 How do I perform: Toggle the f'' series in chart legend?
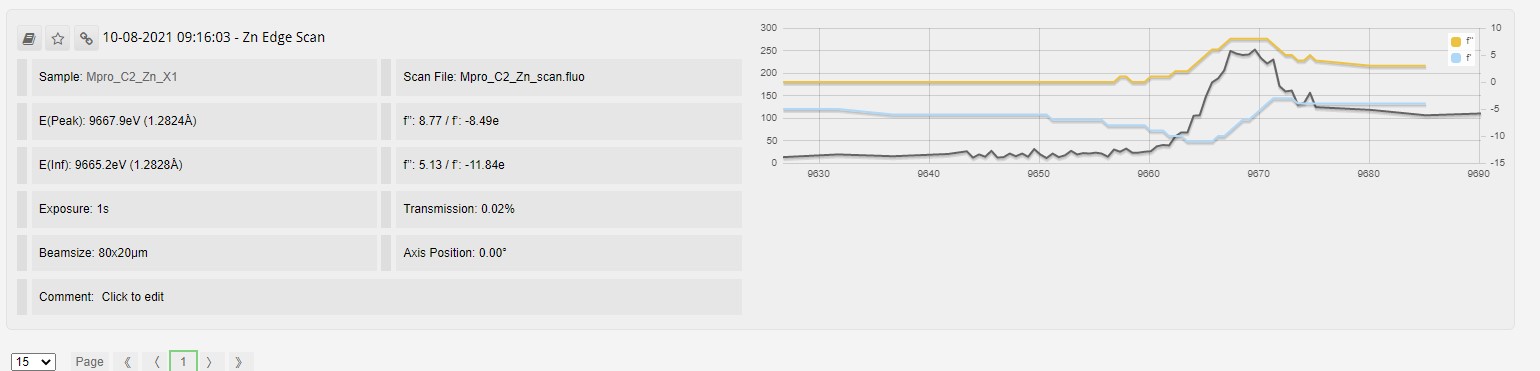click(x=1462, y=41)
